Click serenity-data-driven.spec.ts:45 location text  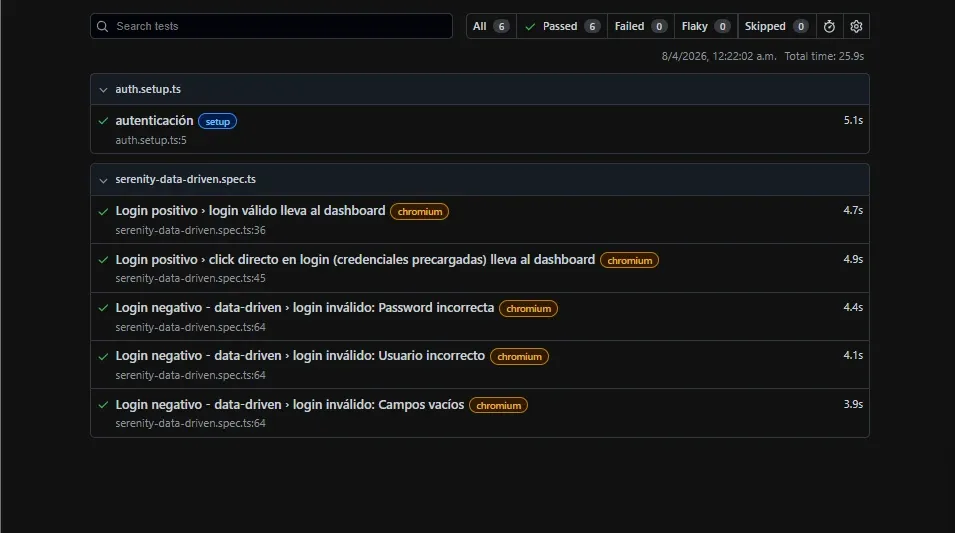(191, 278)
